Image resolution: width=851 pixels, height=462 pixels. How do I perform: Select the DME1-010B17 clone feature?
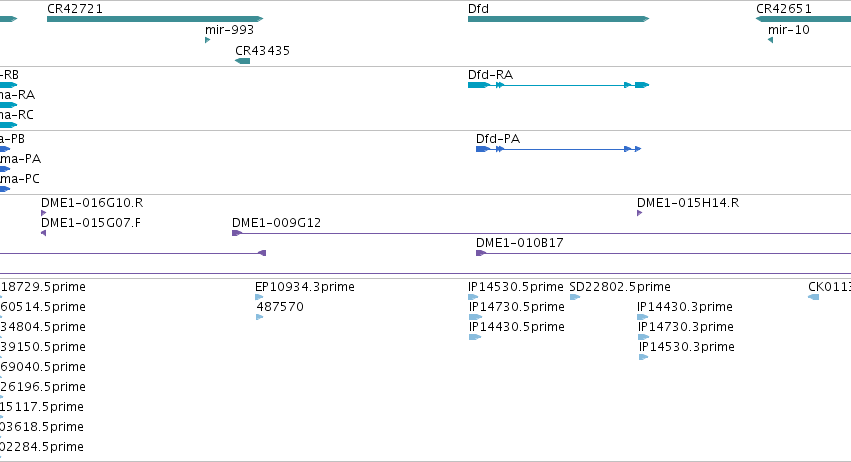pos(663,253)
